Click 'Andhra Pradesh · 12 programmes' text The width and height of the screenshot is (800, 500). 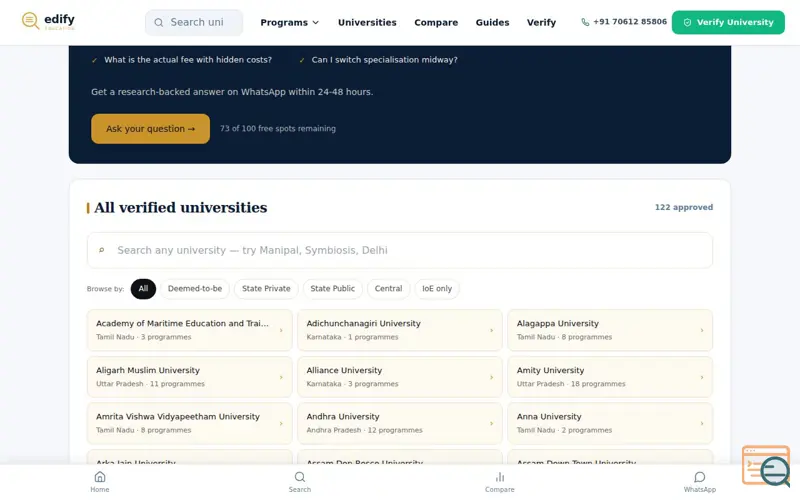364,430
